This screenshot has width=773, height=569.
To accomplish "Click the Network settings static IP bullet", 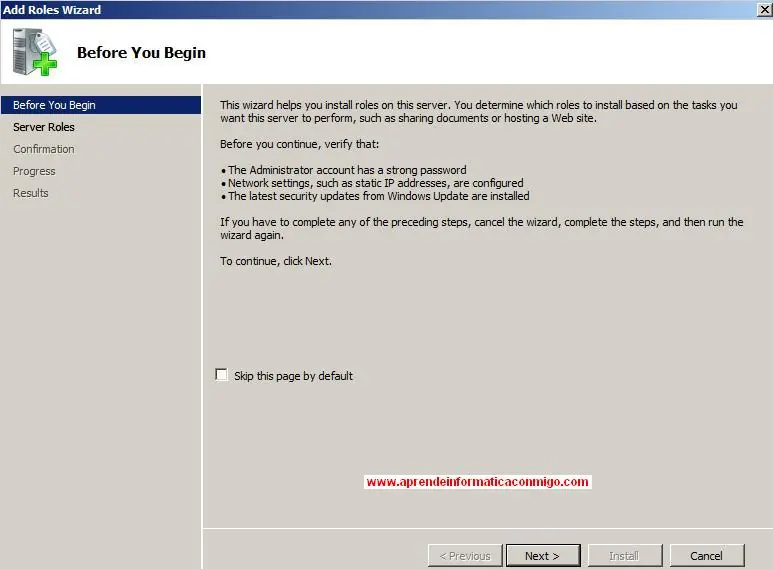I will pyautogui.click(x=372, y=183).
